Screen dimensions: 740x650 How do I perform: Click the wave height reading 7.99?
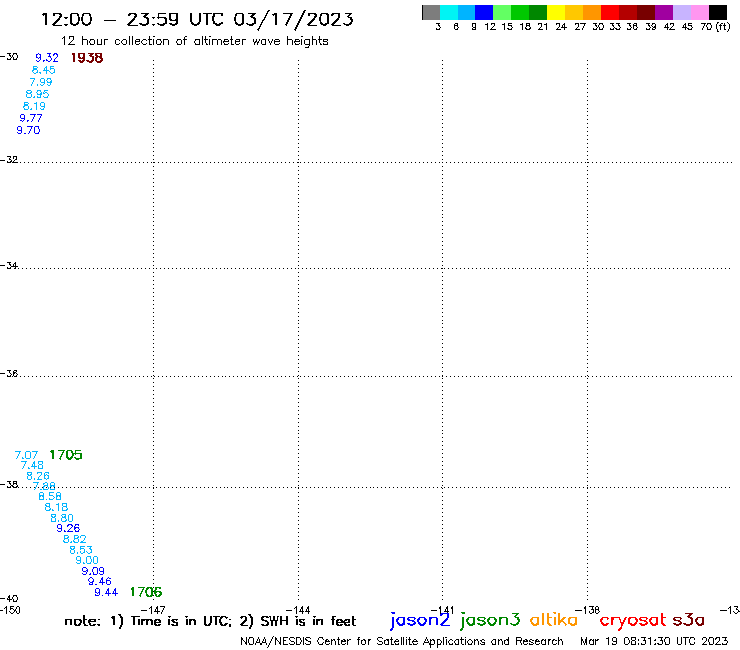coord(41,82)
